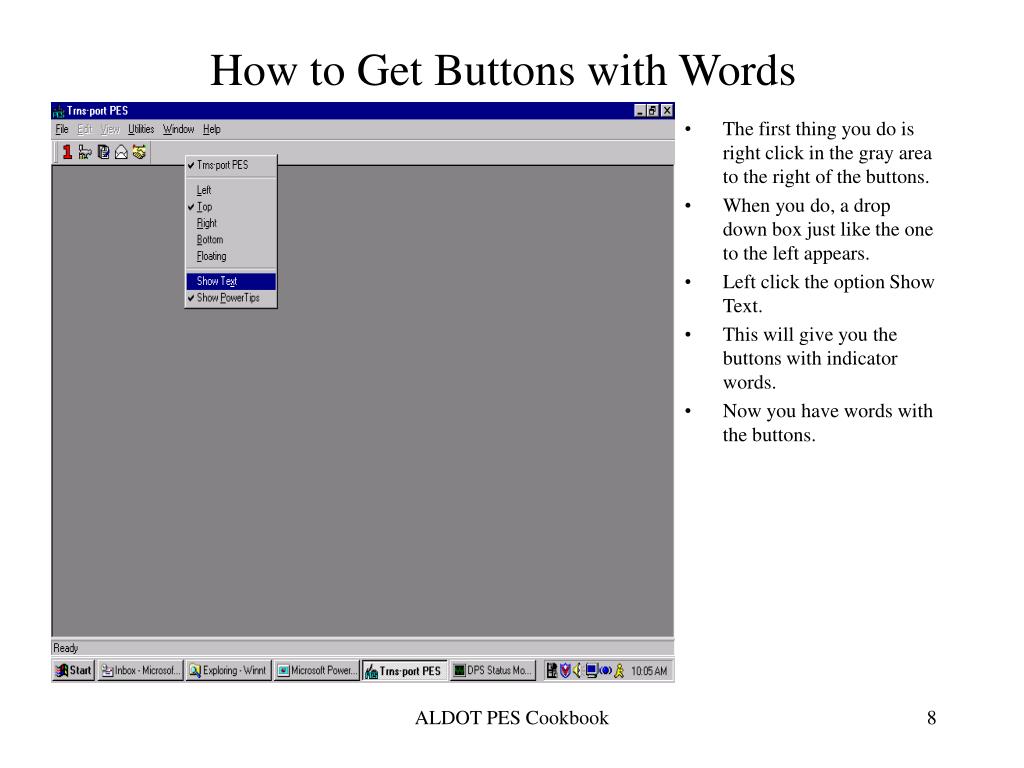The image size is (1024, 768).
Task: Click the Trns-port PES taskbar button
Action: pos(404,671)
